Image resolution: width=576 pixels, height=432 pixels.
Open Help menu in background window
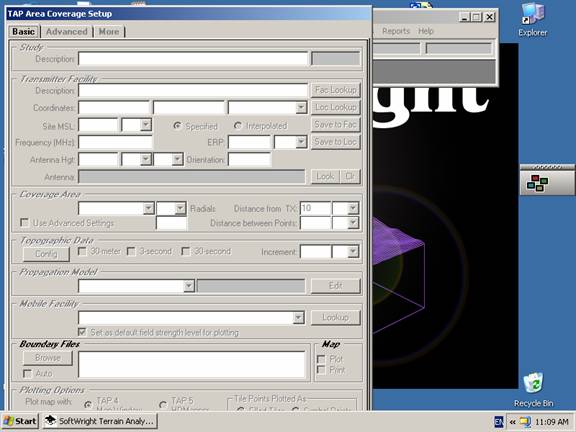[426, 31]
